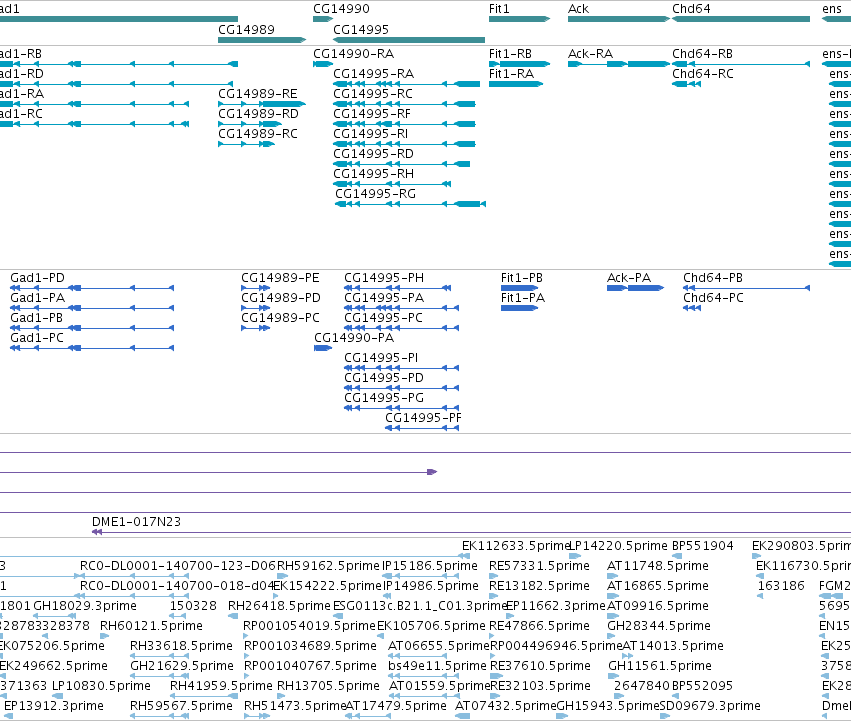851x721 pixels.
Task: Select EST GH18029.3prime
Action: [x=85, y=606]
